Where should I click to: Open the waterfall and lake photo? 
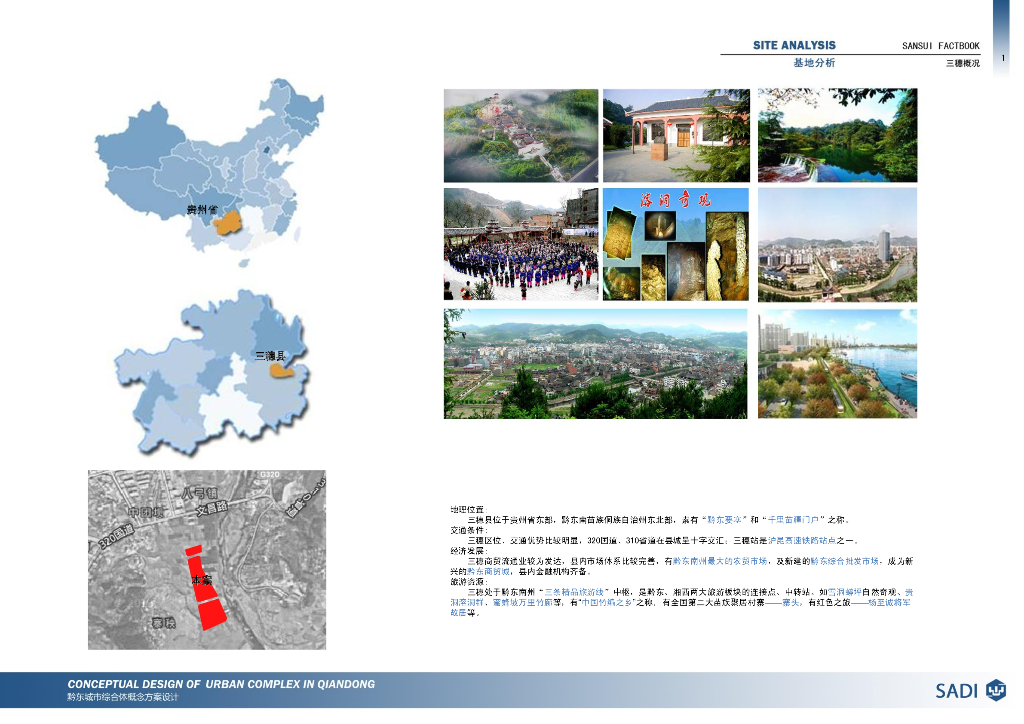pos(837,135)
